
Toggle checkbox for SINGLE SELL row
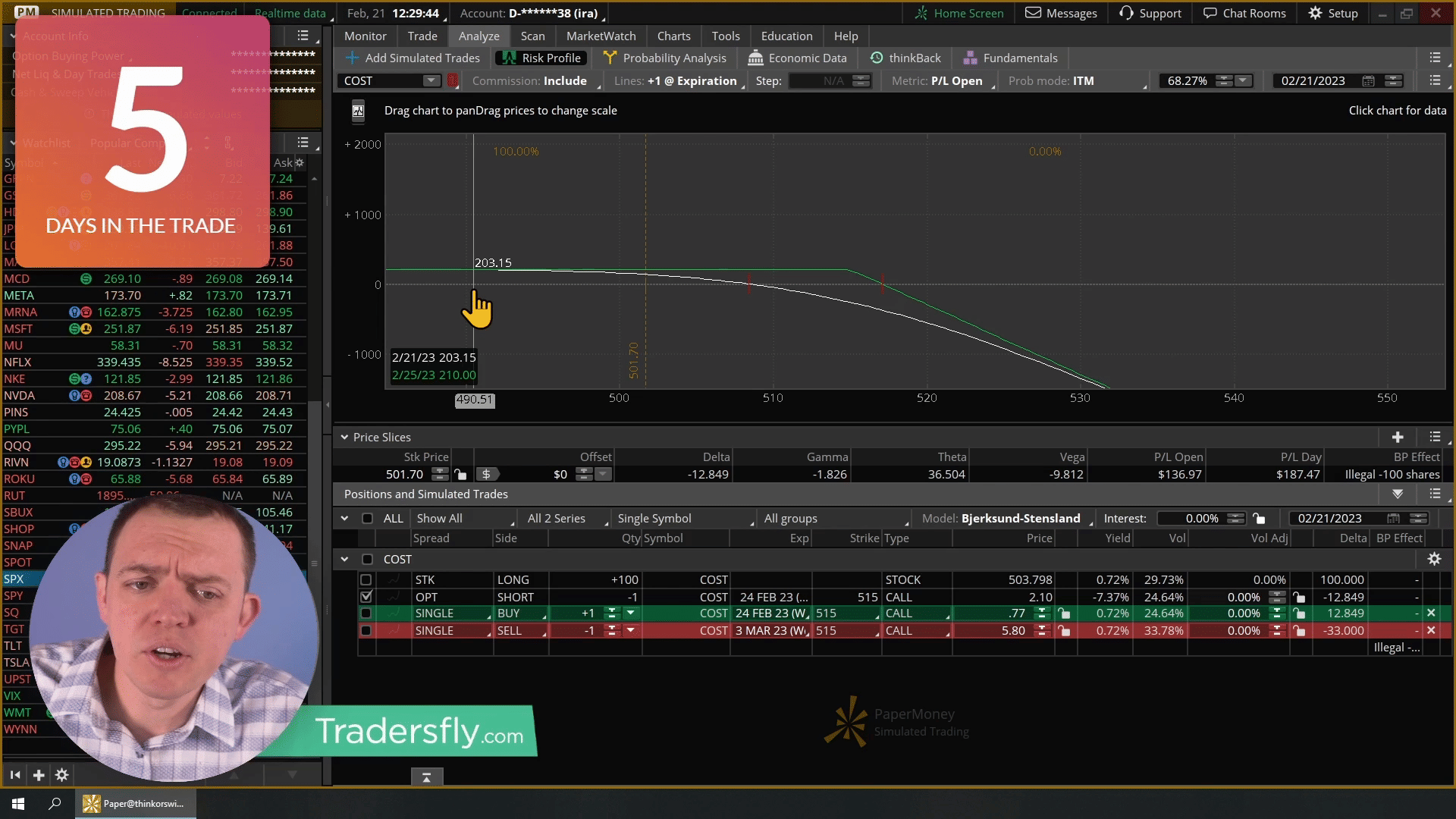366,630
